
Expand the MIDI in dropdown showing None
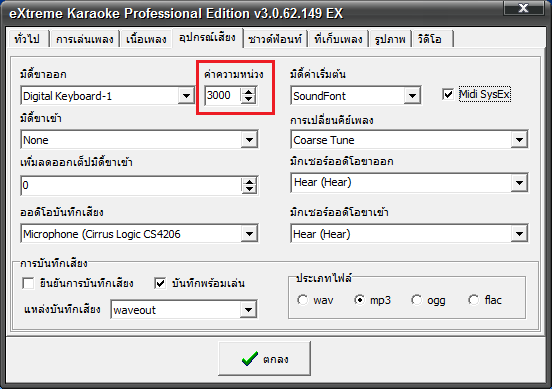(249, 140)
